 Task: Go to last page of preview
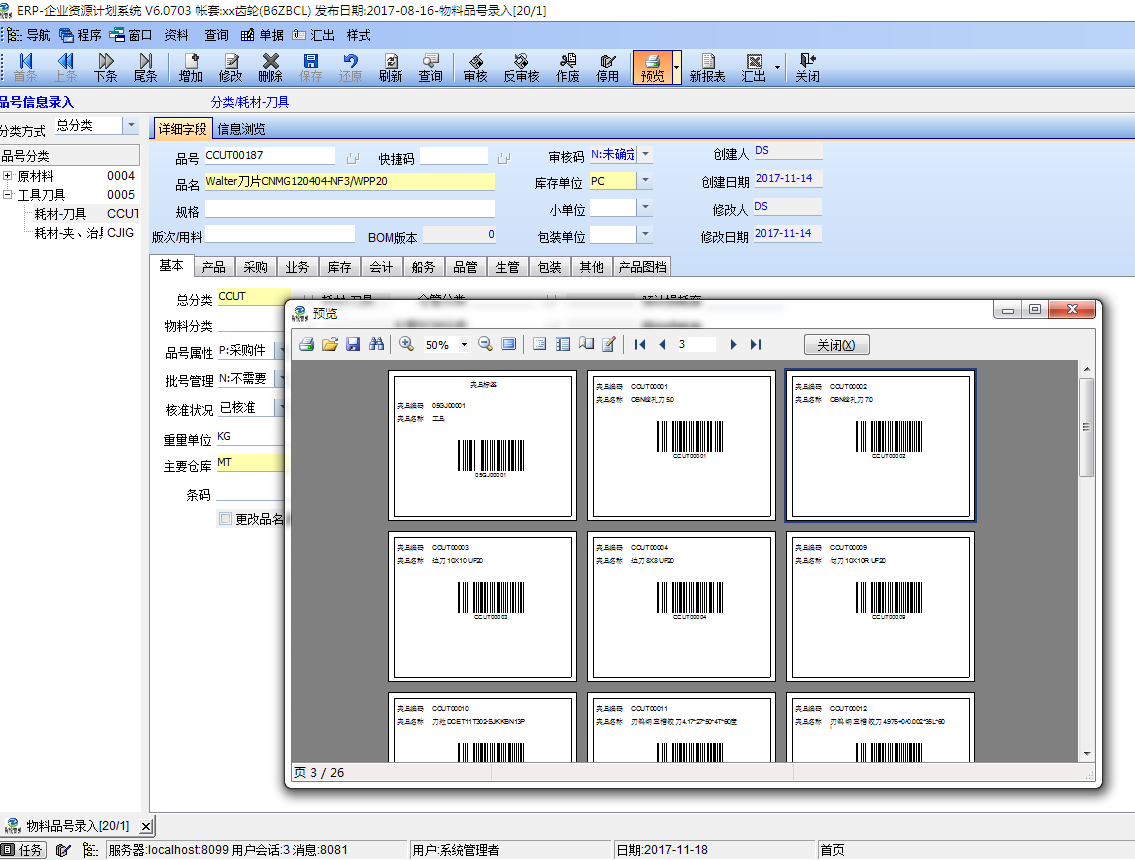(756, 345)
